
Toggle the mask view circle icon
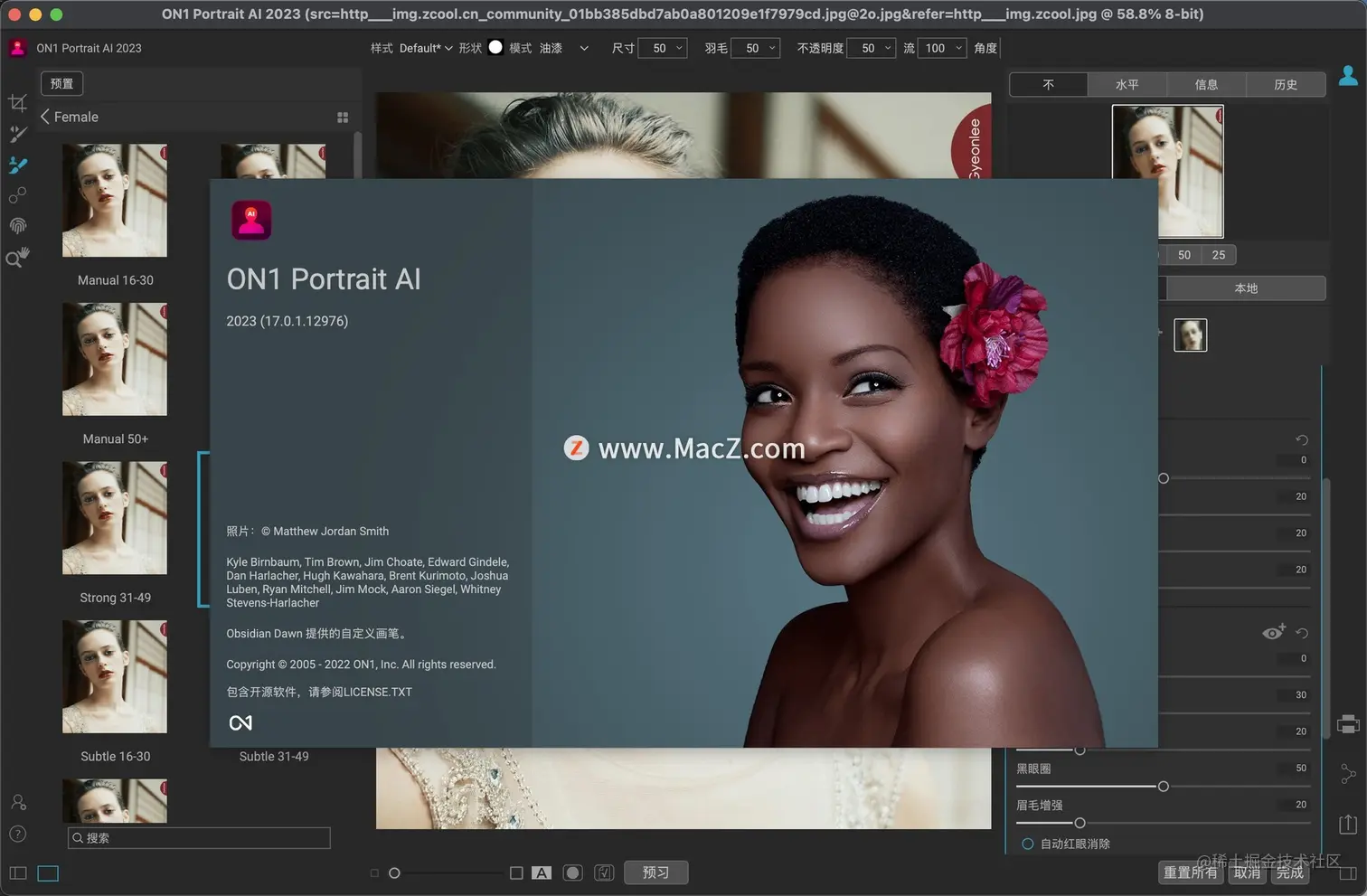click(x=572, y=872)
